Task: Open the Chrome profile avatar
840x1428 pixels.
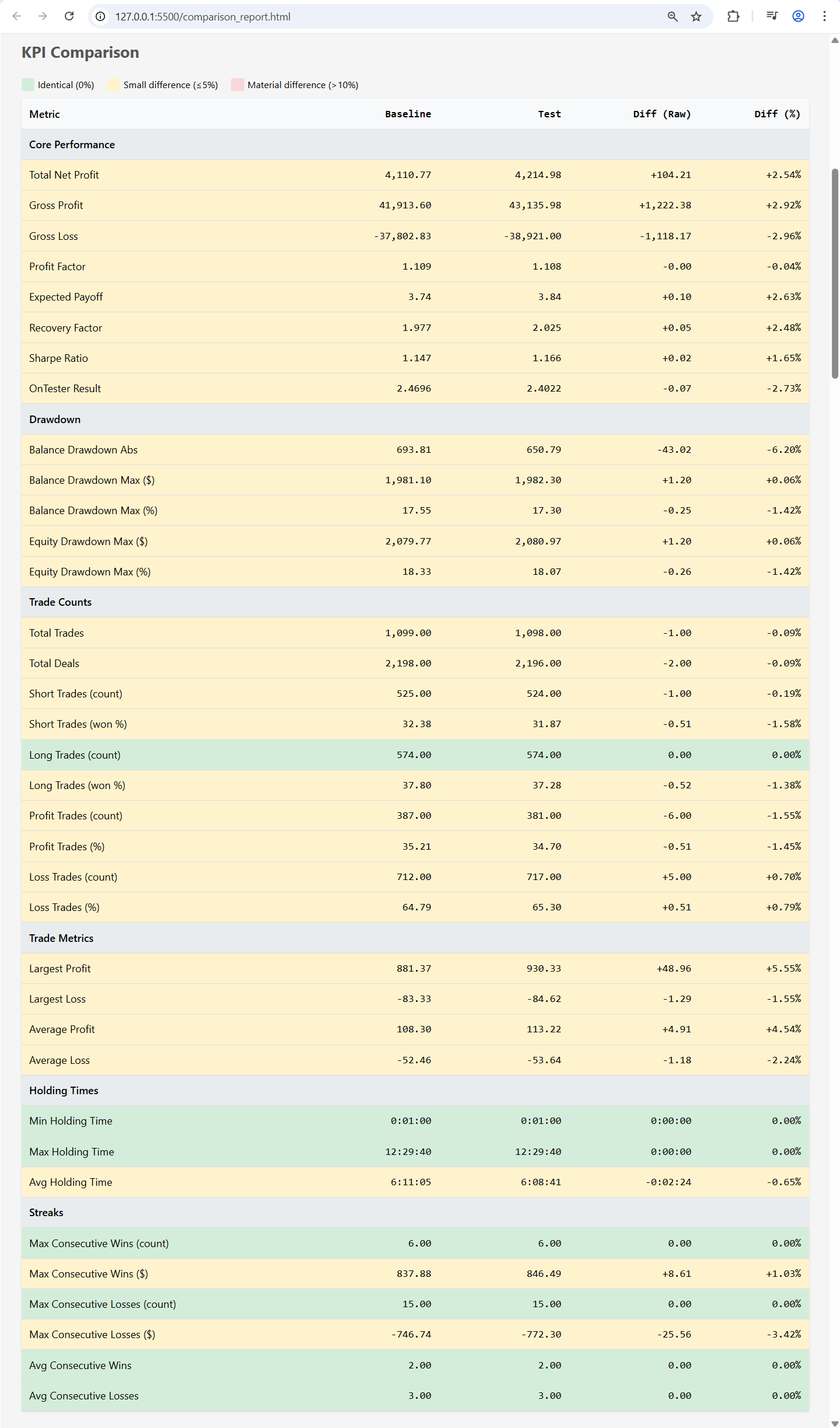Action: point(798,16)
